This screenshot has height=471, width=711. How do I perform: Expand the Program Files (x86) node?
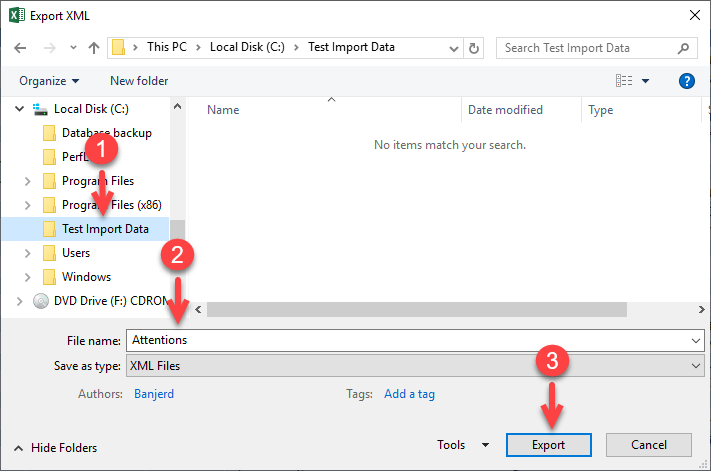tap(28, 205)
